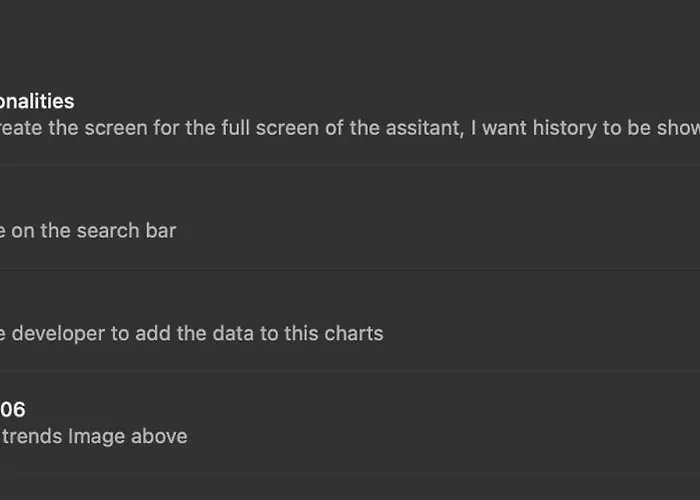Click the word "above" in the last note

pos(159,437)
